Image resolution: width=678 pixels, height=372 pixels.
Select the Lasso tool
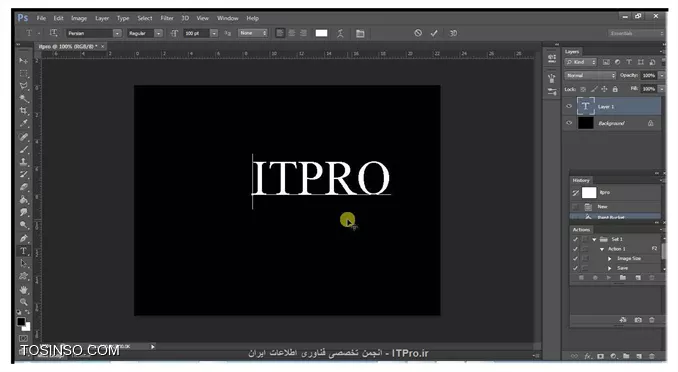click(23, 86)
